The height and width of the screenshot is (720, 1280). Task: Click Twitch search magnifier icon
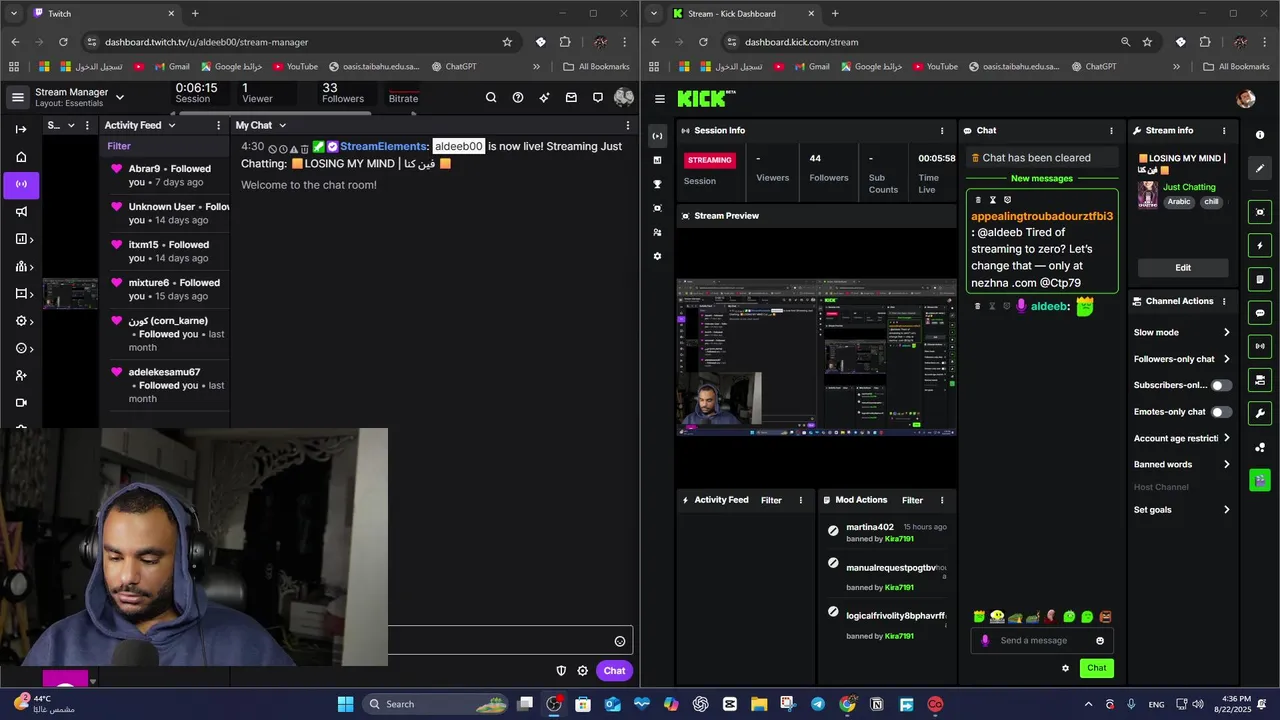point(491,97)
